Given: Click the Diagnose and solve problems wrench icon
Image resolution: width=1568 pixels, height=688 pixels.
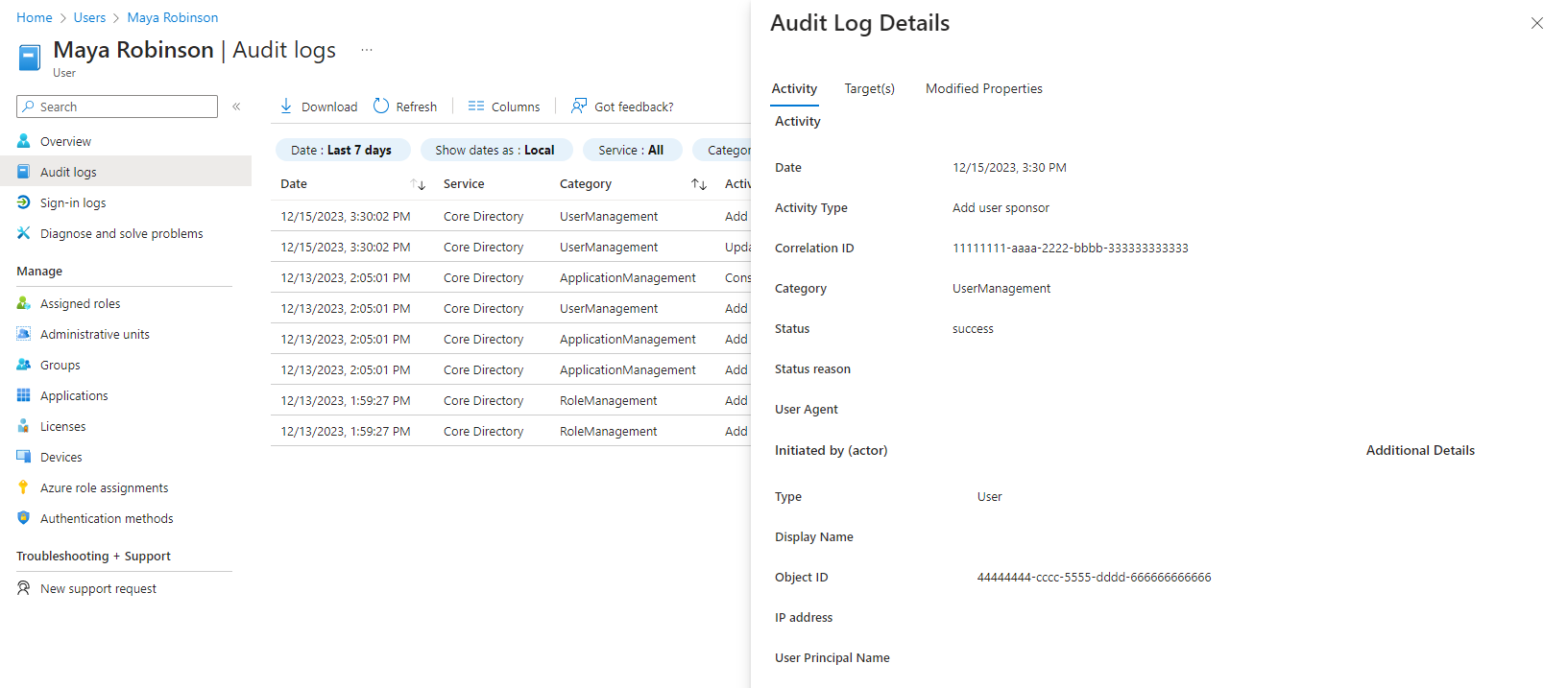Looking at the screenshot, I should (24, 233).
